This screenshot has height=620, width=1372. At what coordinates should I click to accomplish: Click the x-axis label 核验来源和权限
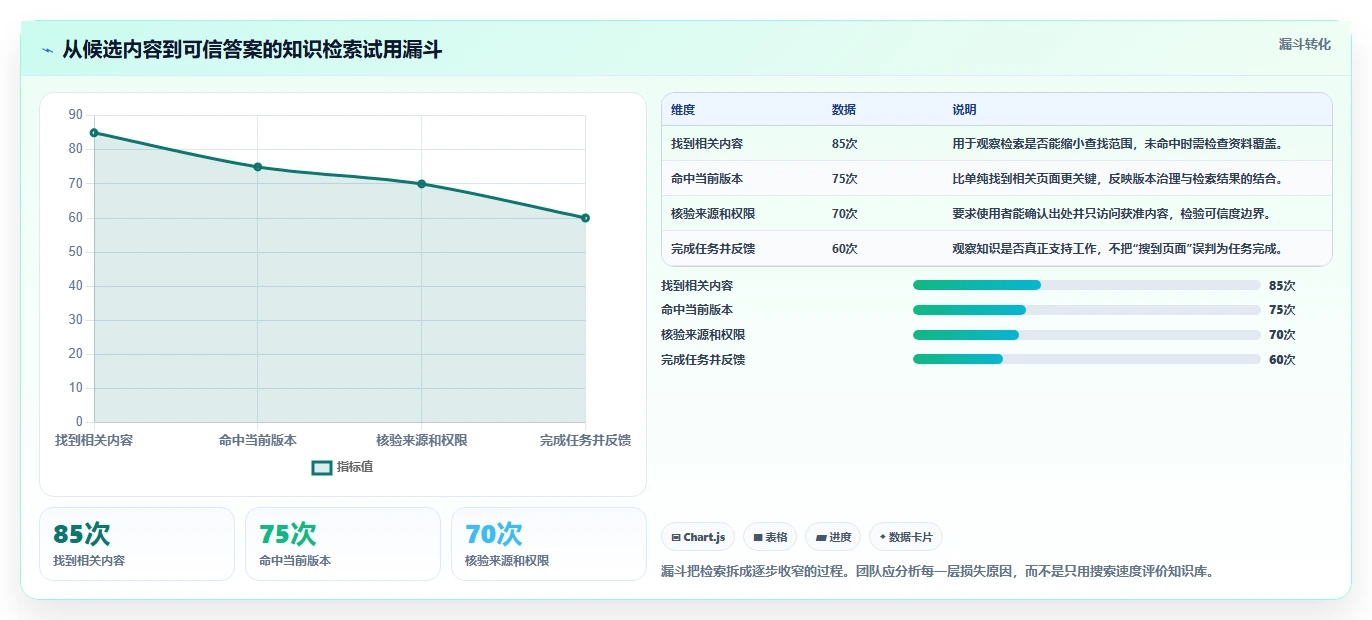point(421,440)
